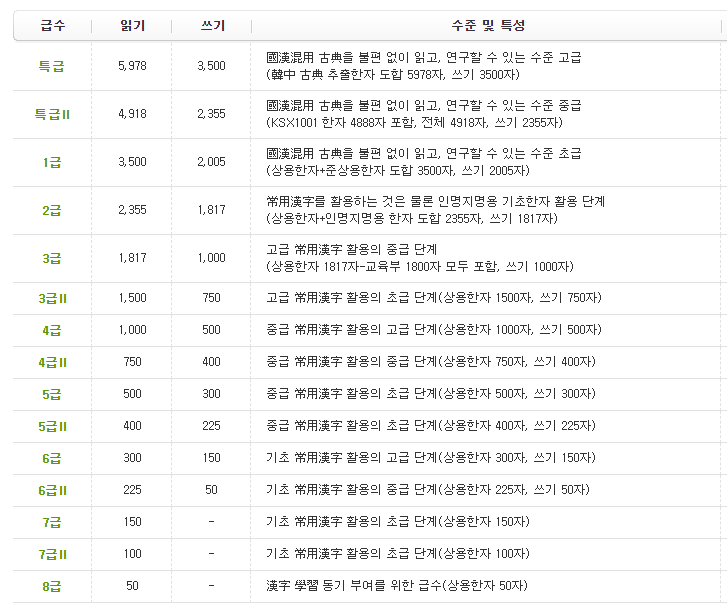Viewport: 727px width, 611px height.
Task: Select the 7급 grade label
Action: (x=51, y=522)
